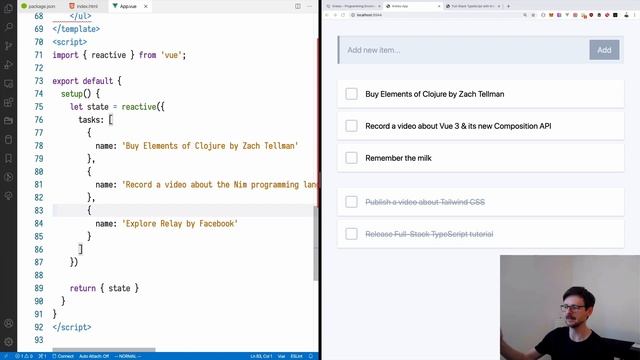Click the bookmark icon in the activity bar

tap(8, 158)
